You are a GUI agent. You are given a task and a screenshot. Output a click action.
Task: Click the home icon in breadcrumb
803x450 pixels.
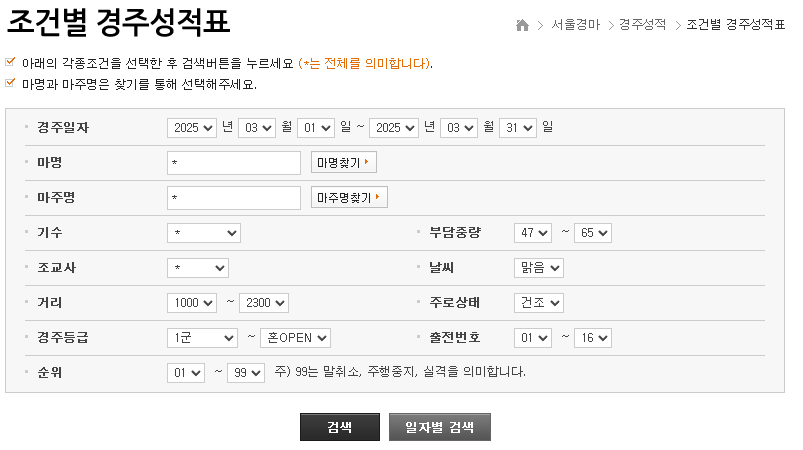[522, 25]
